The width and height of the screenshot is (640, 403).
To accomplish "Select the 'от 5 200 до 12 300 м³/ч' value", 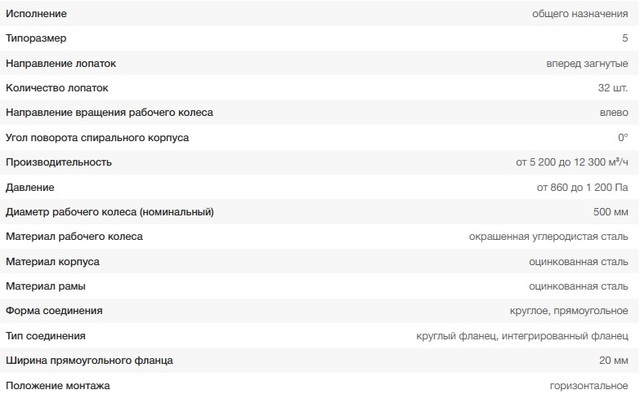I will point(572,162).
